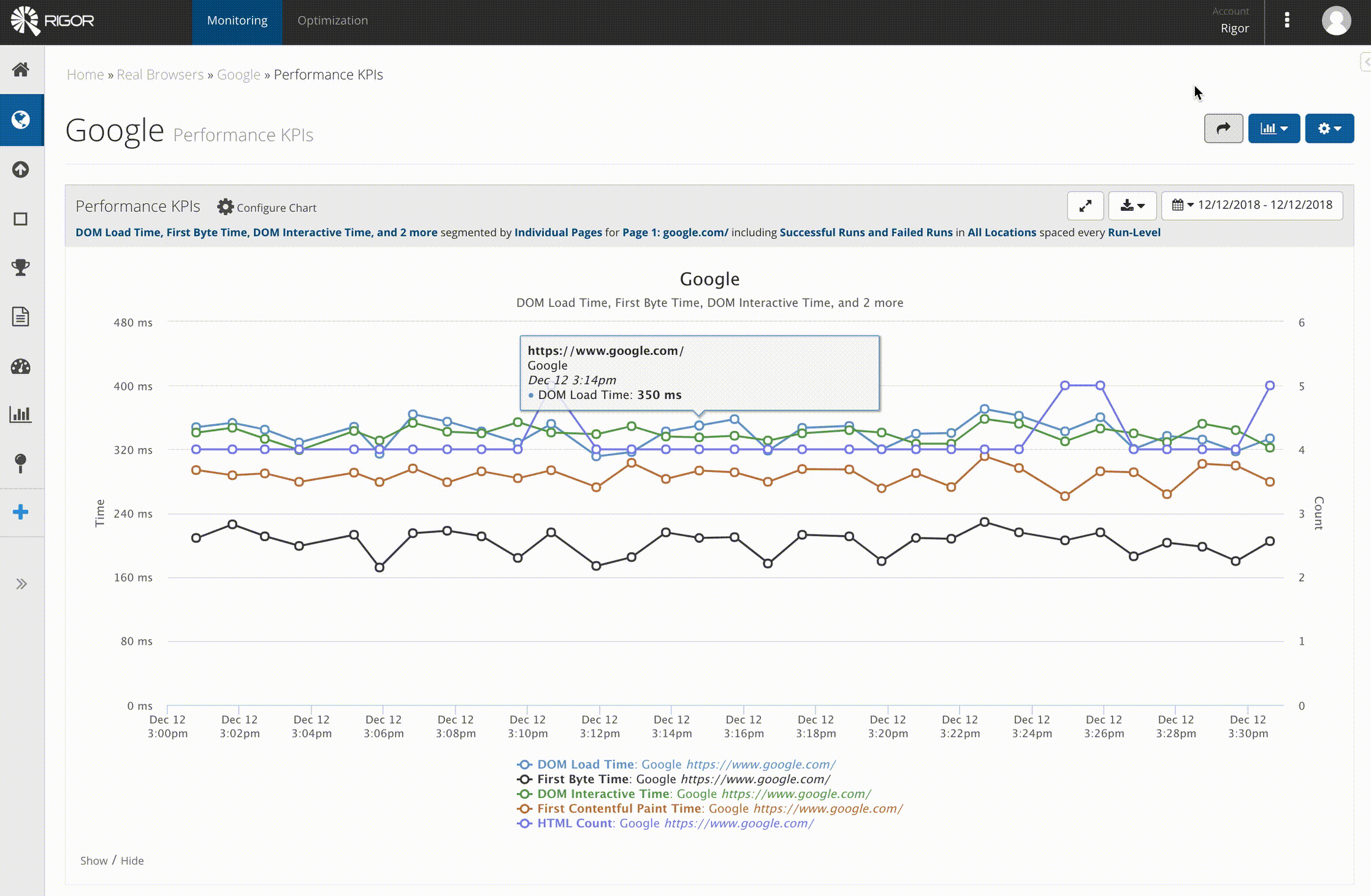Switch to the Optimization tab

pyautogui.click(x=333, y=22)
